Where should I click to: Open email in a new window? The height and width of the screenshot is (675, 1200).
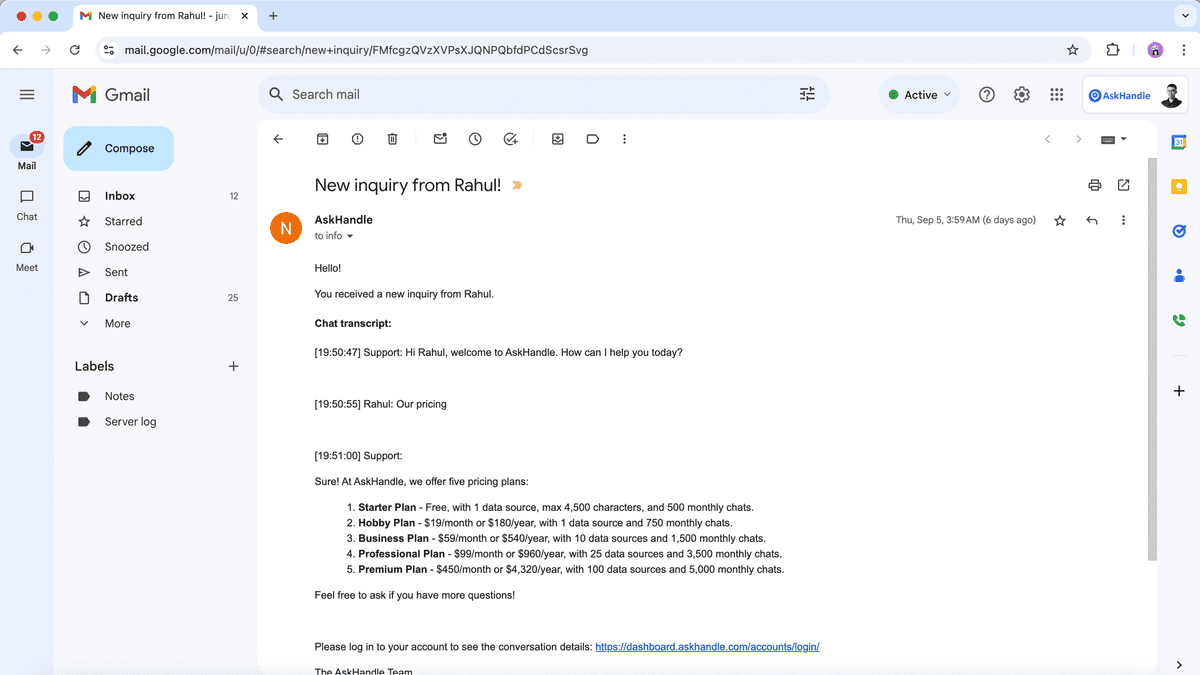pos(1124,185)
